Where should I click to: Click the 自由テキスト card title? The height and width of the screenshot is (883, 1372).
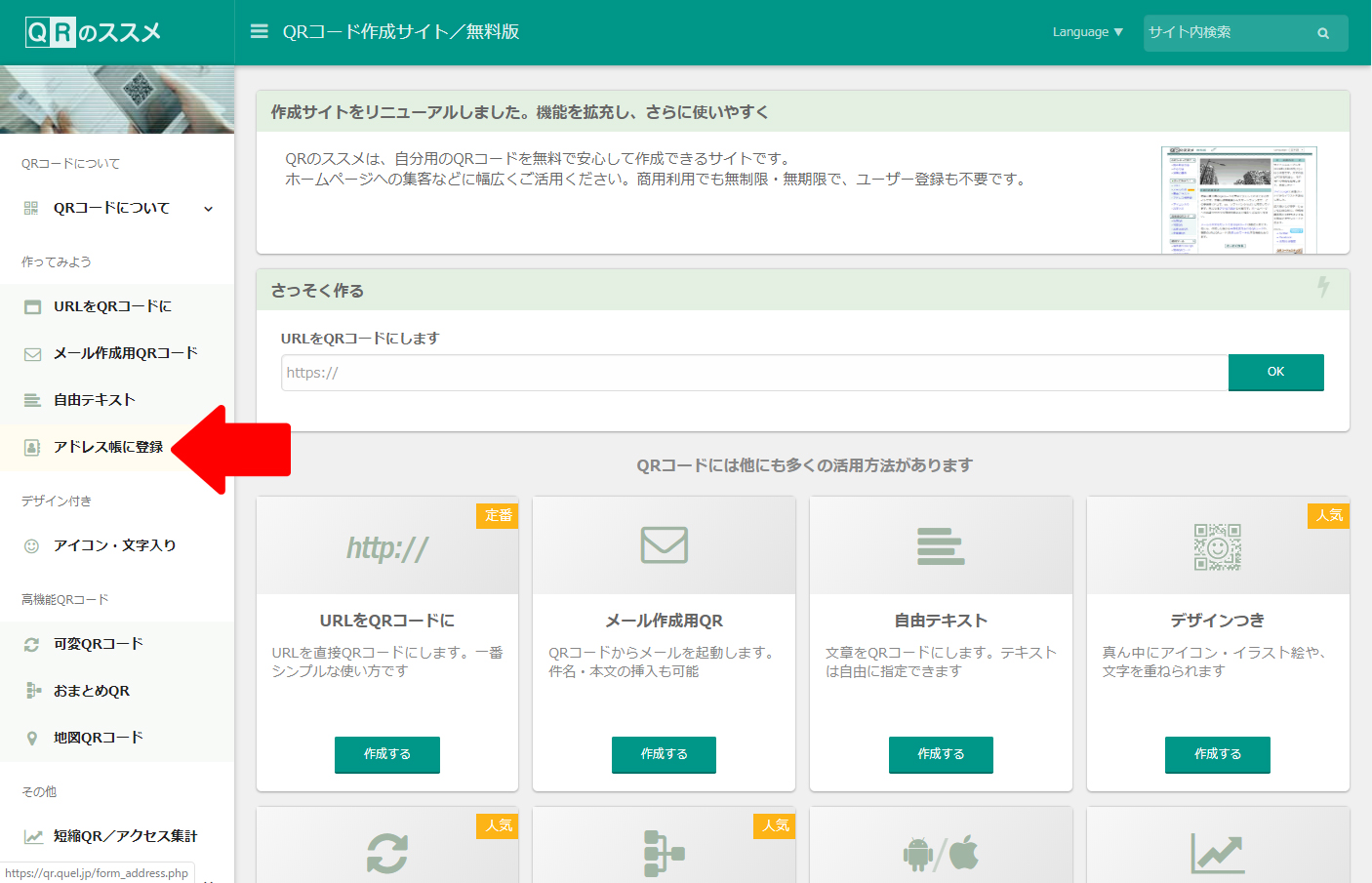click(941, 621)
